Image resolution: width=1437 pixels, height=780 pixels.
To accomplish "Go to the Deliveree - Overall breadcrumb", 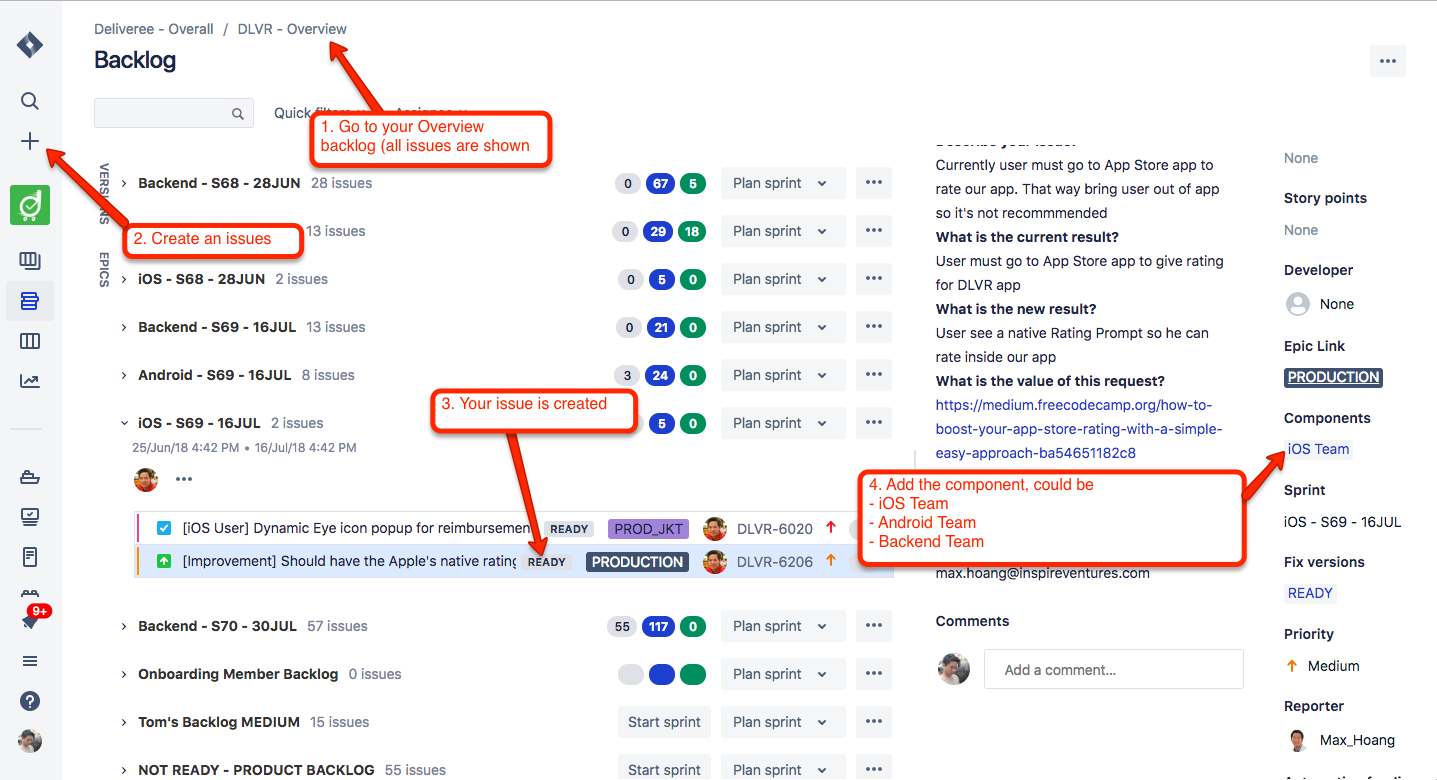I will coord(154,29).
